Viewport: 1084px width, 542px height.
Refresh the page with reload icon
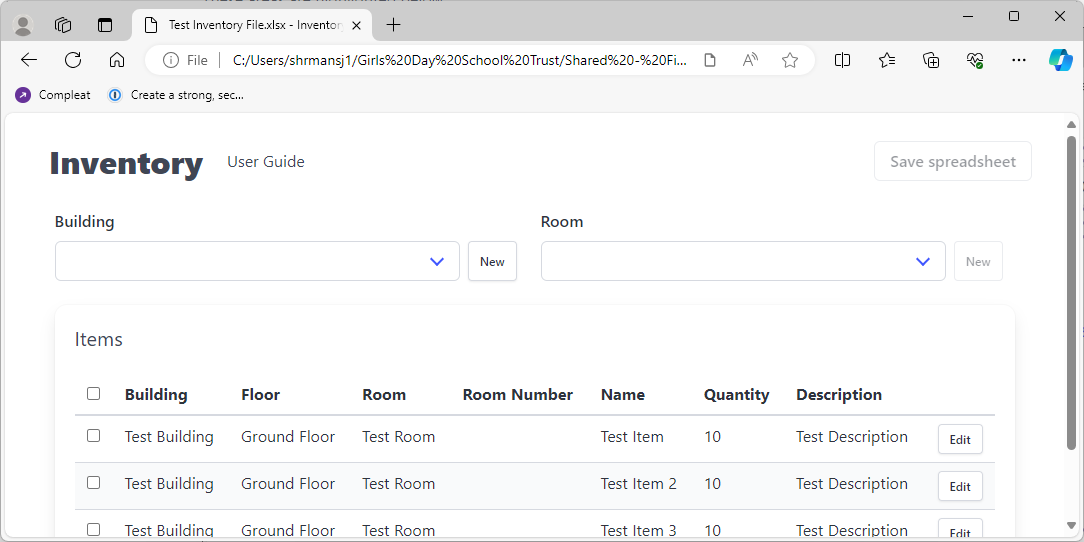pos(73,60)
